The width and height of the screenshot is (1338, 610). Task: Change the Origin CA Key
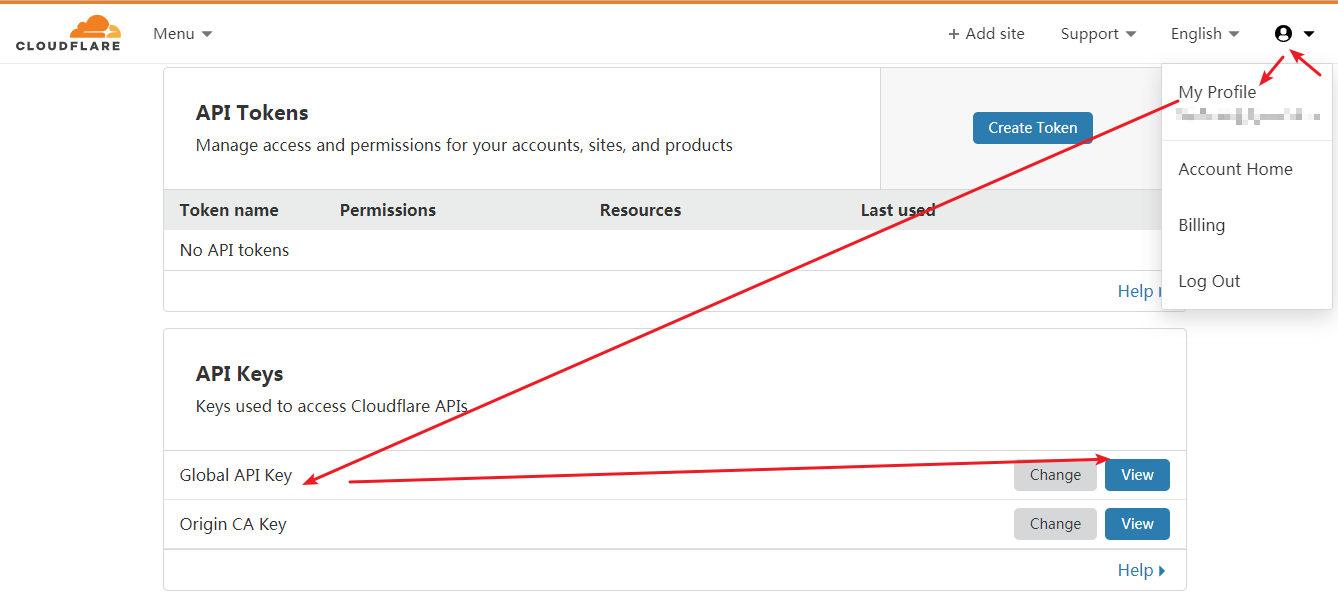coord(1055,524)
